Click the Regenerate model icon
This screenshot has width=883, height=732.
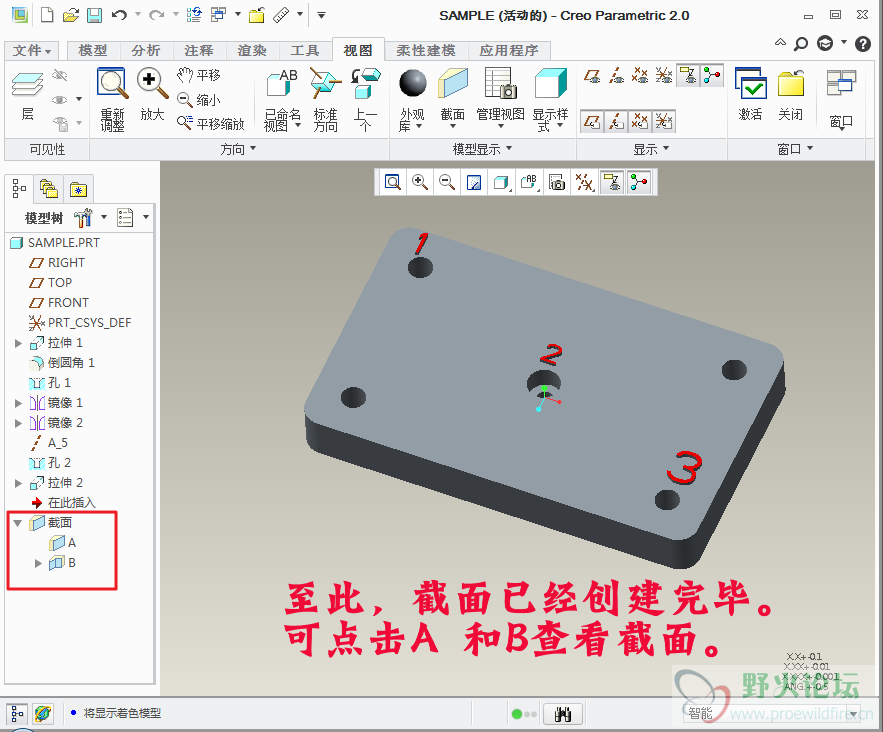[x=194, y=15]
